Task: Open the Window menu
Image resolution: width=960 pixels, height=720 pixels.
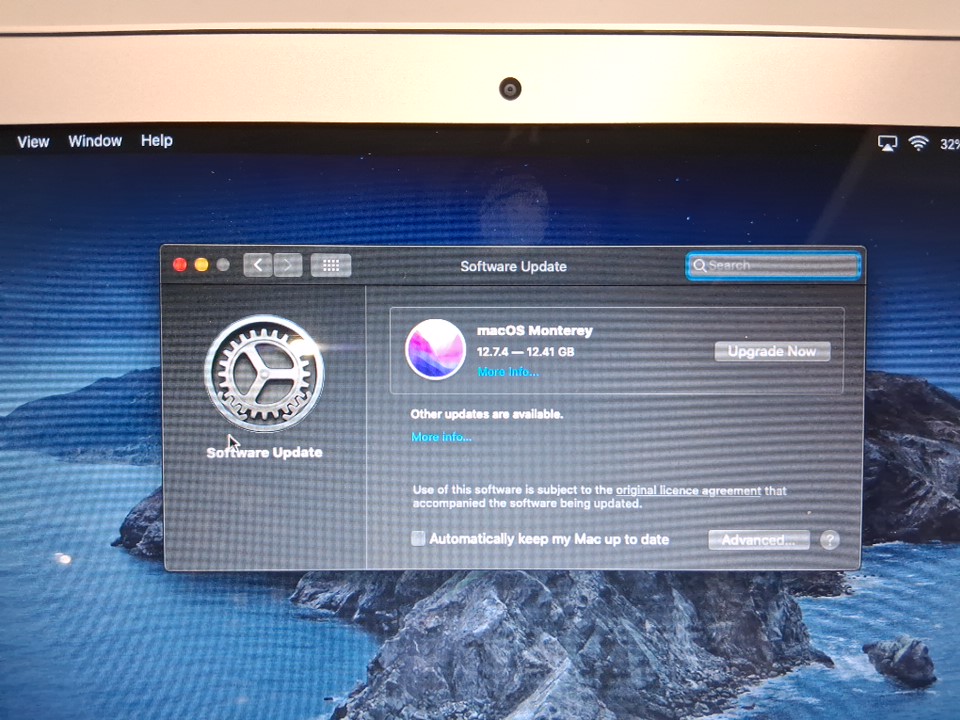Action: [x=95, y=141]
